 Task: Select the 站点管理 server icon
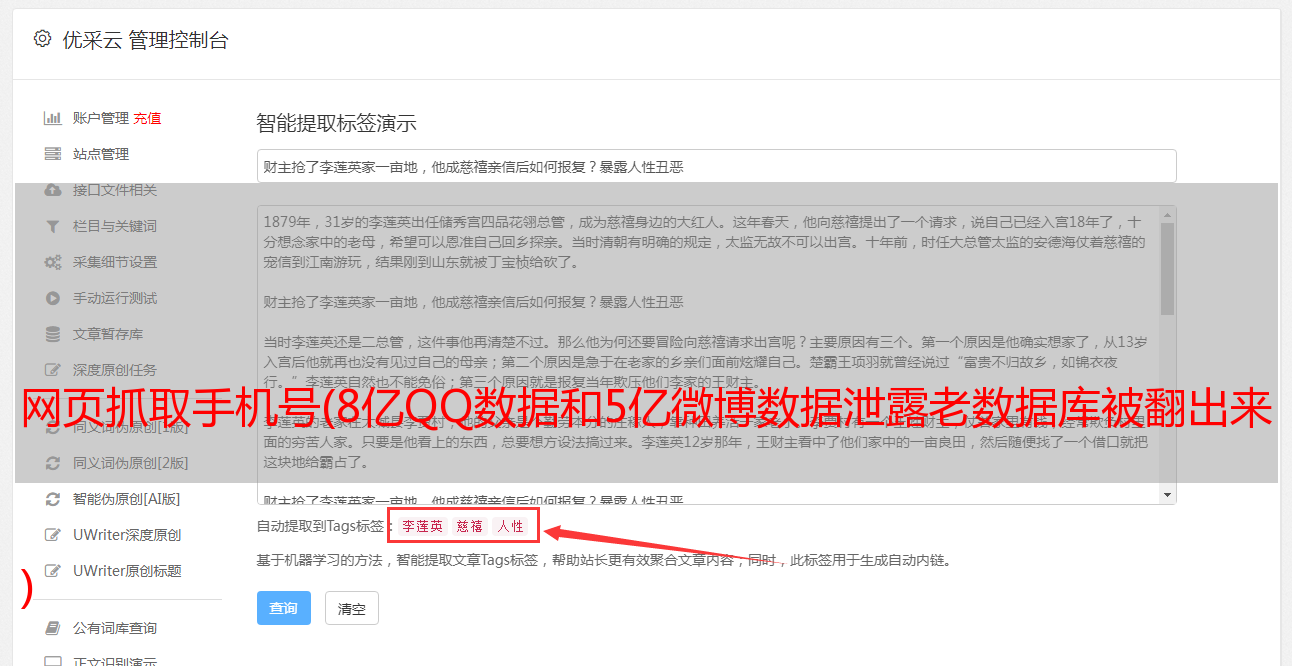point(53,154)
